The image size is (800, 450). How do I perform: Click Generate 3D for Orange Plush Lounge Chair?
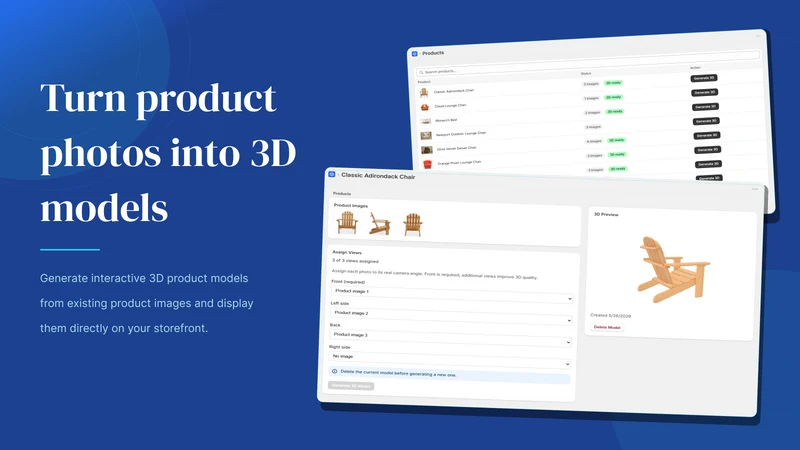[708, 149]
